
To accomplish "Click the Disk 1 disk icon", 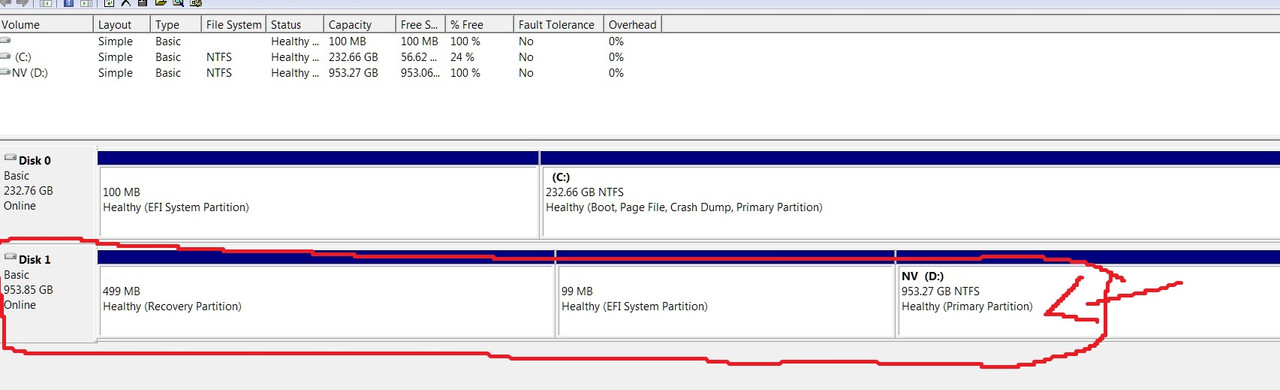I will 10,258.
